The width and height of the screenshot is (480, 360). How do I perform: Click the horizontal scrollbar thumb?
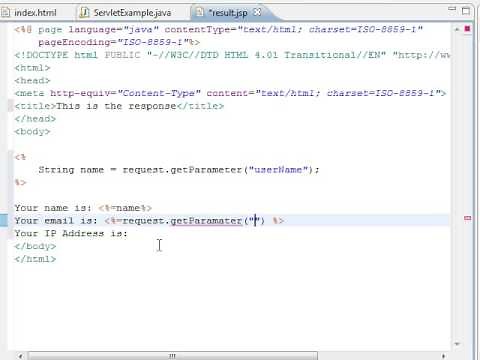172,356
